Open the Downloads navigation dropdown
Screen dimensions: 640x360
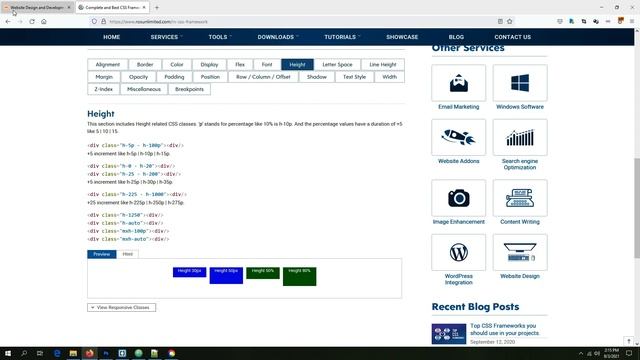[278, 37]
